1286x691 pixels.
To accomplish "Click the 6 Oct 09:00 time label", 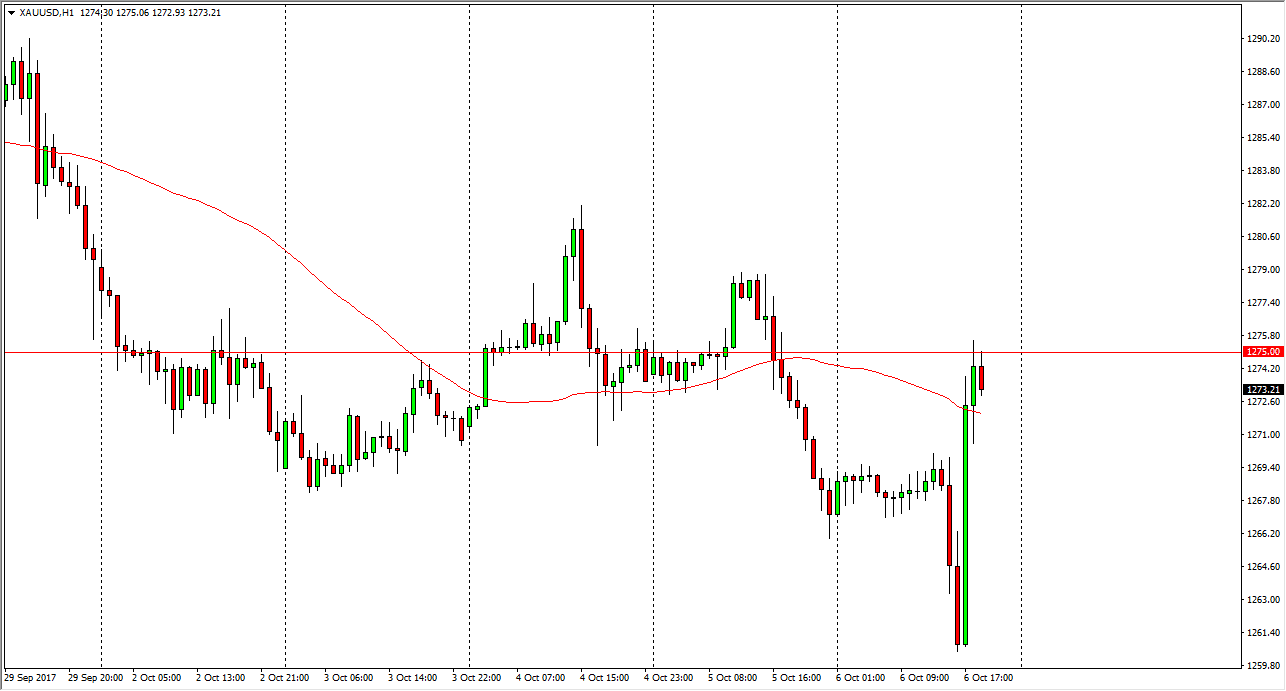I will pyautogui.click(x=925, y=678).
